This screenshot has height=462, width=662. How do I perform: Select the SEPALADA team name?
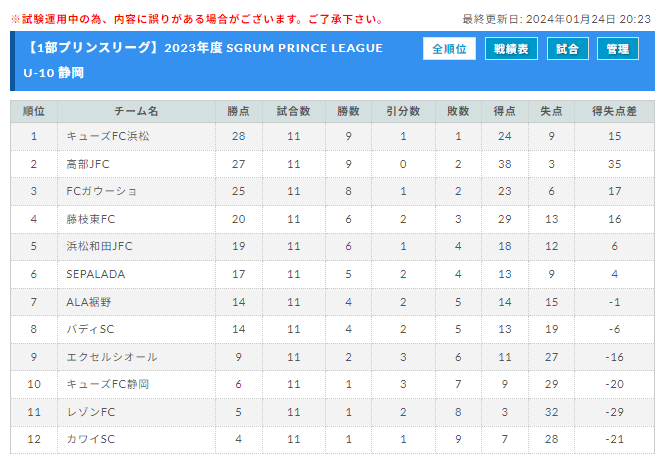click(96, 274)
